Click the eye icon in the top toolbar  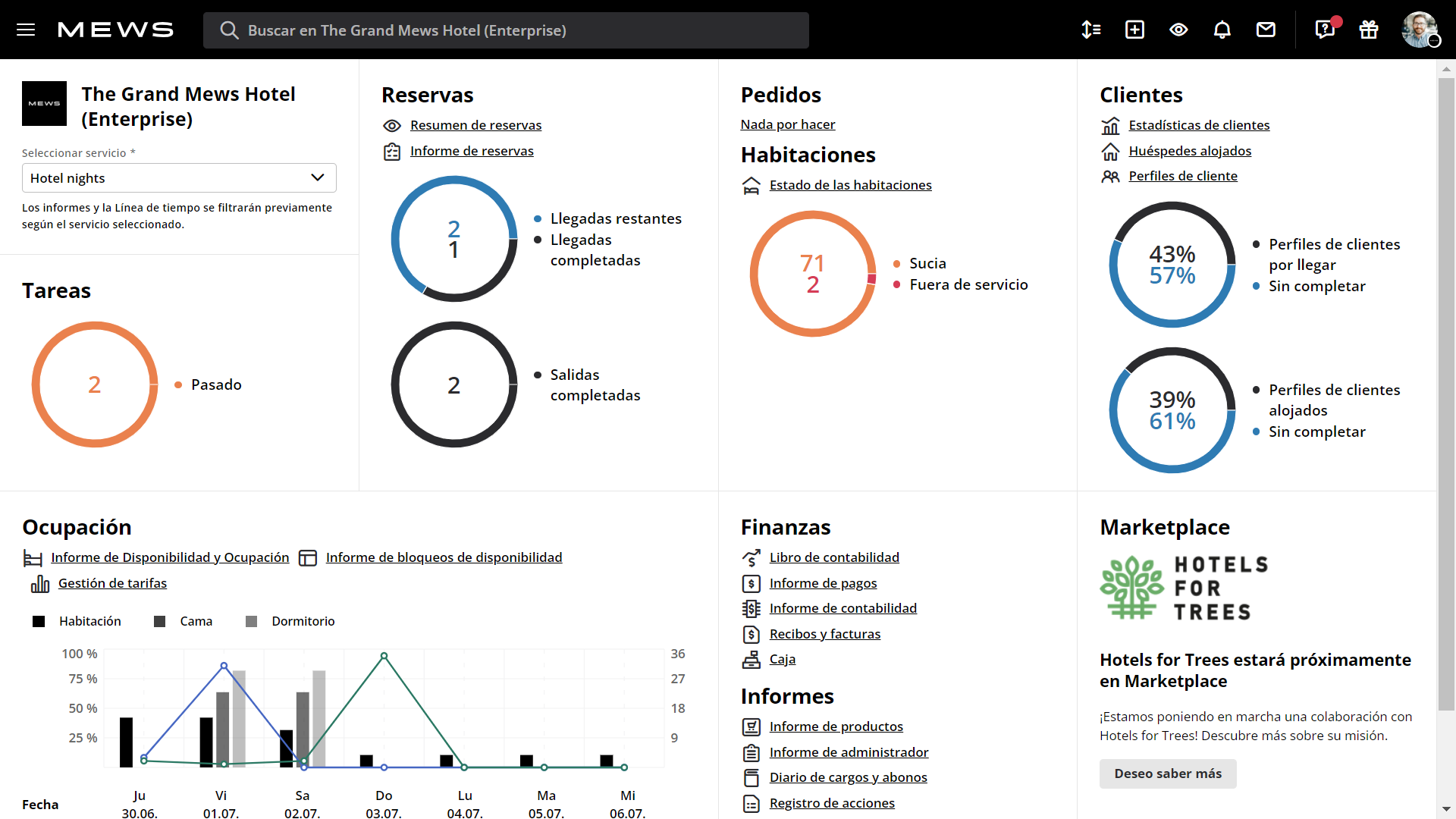(x=1178, y=30)
